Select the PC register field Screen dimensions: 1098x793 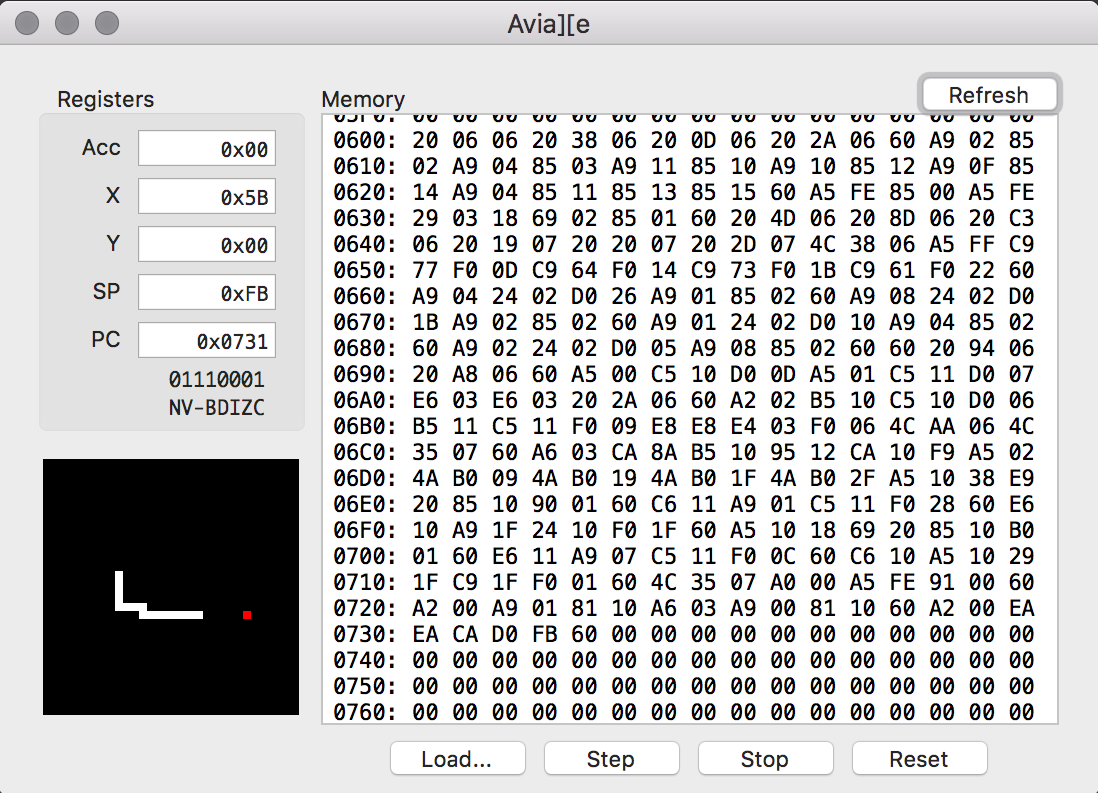click(207, 340)
